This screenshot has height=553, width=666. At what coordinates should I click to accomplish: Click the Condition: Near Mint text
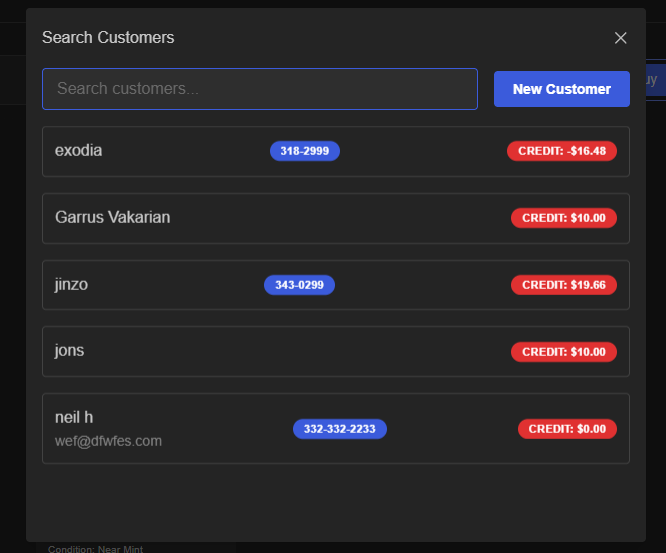[x=96, y=549]
